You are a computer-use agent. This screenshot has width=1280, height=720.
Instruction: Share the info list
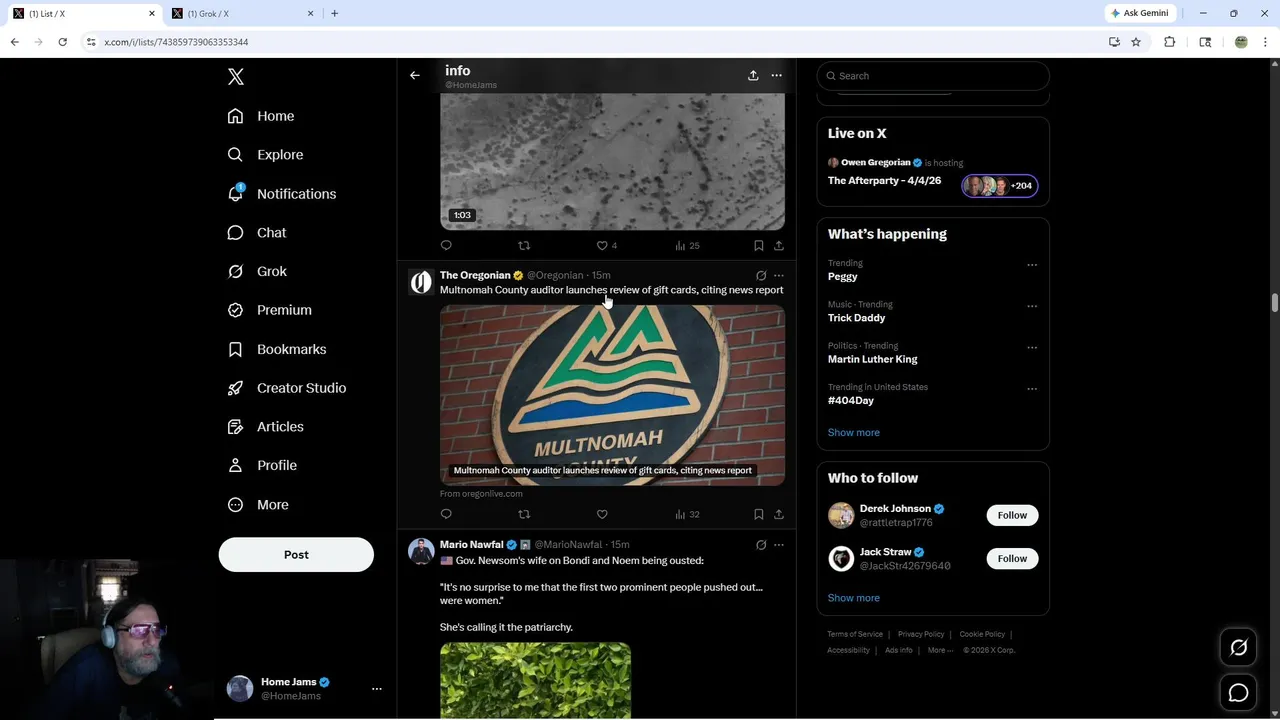tap(753, 75)
